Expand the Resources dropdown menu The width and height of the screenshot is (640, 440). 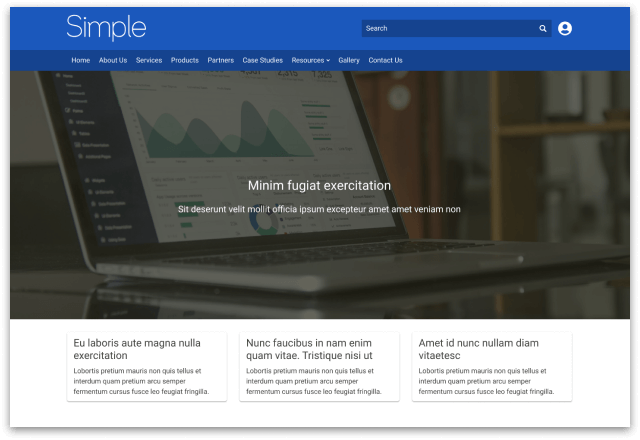click(310, 60)
